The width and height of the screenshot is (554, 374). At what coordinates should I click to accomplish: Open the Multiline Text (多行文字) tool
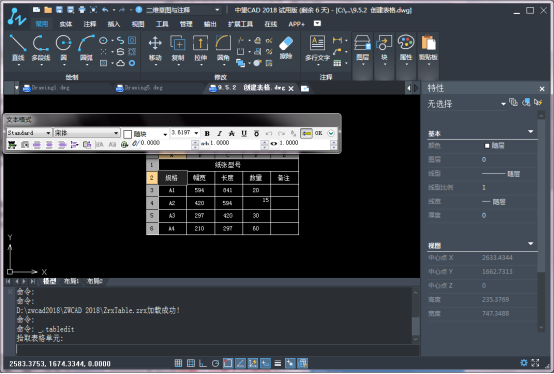(x=317, y=48)
